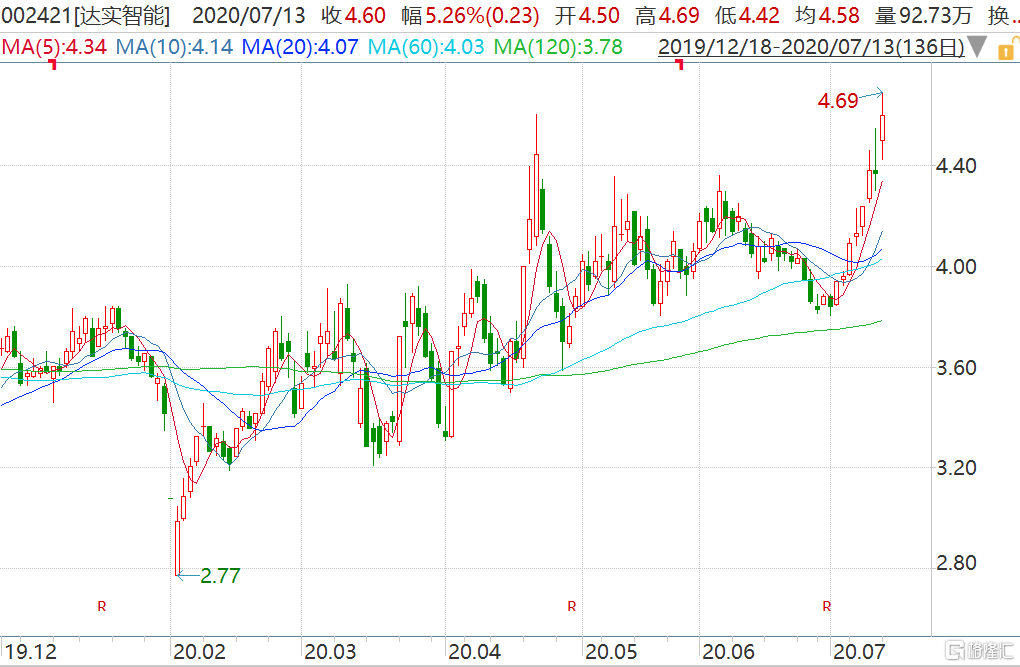Toggle the MA(60) indicator label

click(x=428, y=46)
